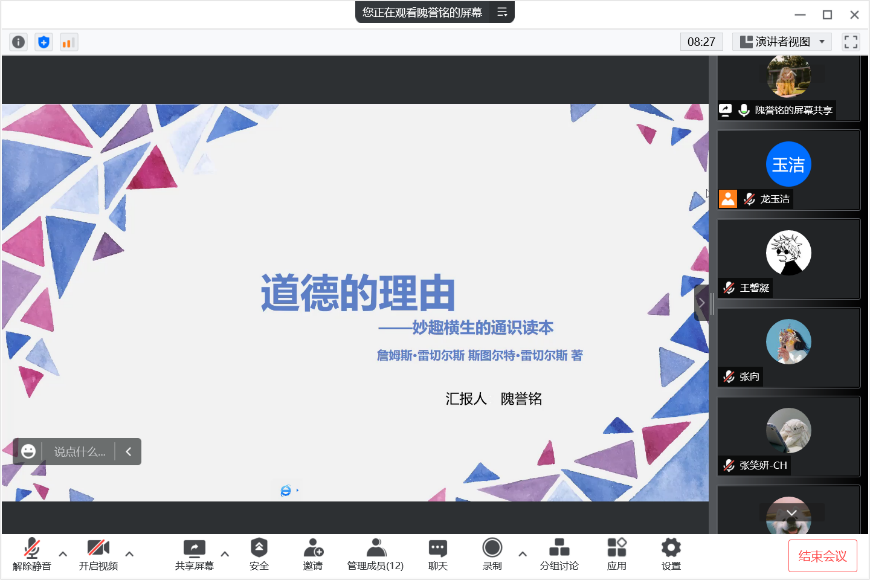The height and width of the screenshot is (580, 870).
Task: Unmute microphone with 解除静音 button
Action: (x=32, y=553)
